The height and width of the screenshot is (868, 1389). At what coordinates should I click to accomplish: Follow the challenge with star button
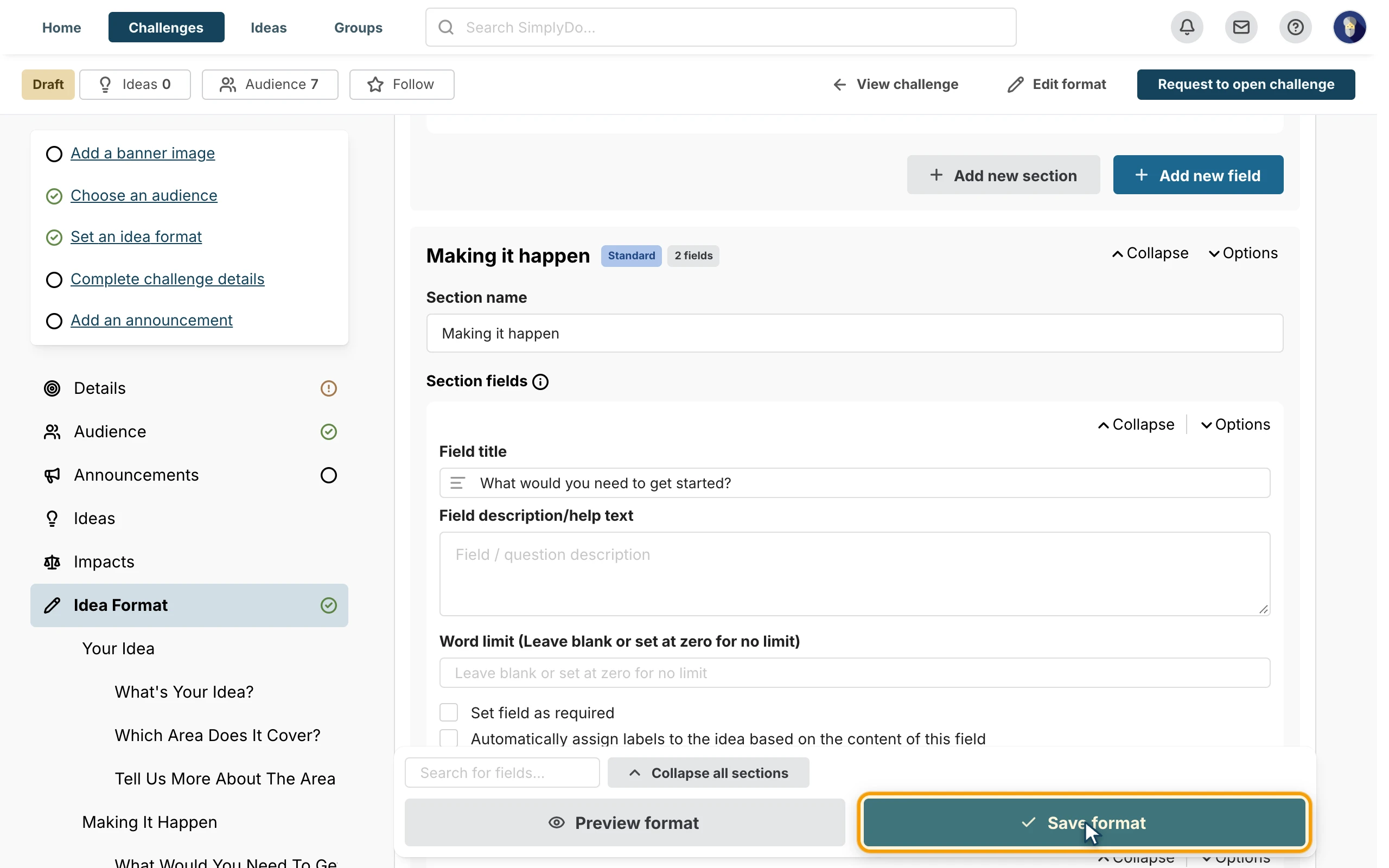(402, 85)
